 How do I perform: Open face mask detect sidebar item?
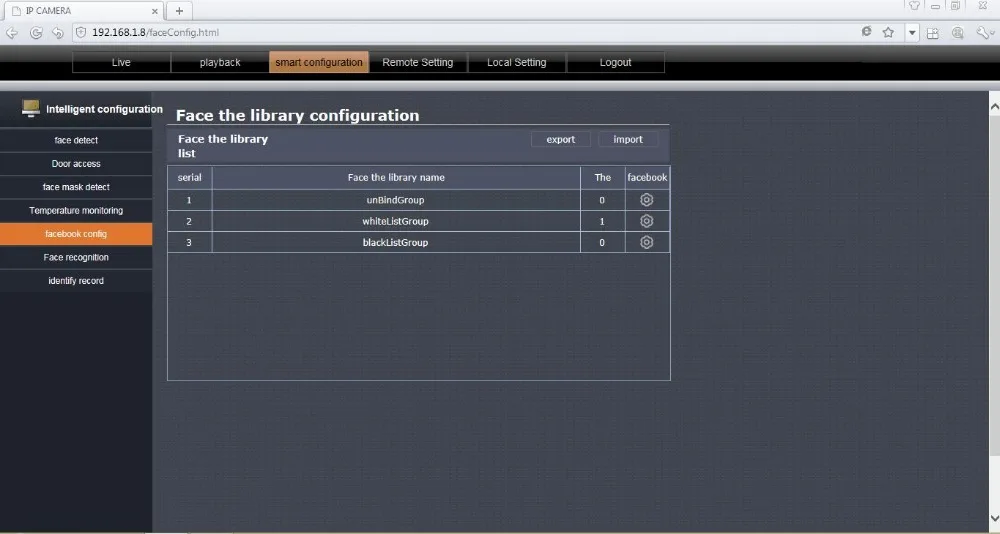coord(76,187)
